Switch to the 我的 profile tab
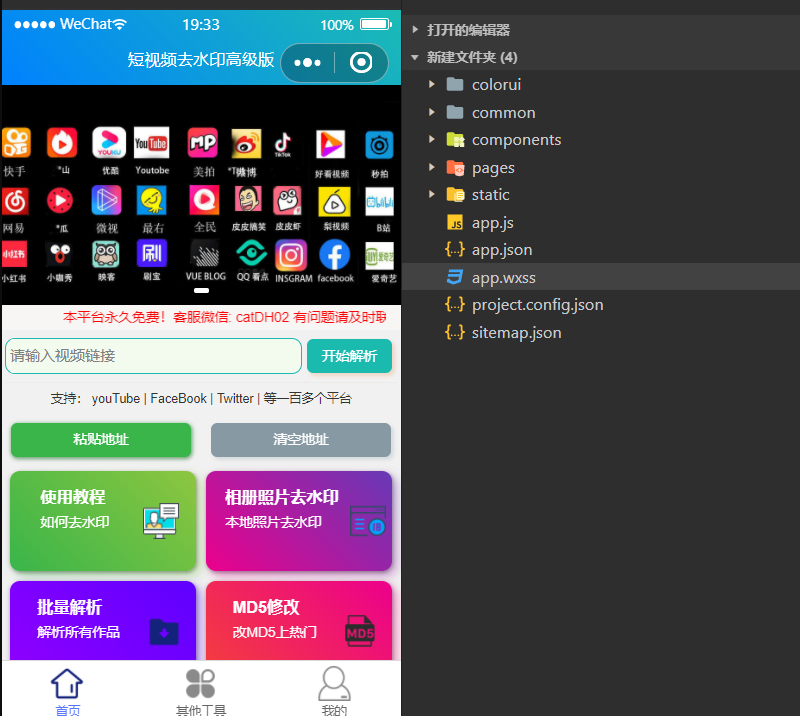 tap(334, 690)
